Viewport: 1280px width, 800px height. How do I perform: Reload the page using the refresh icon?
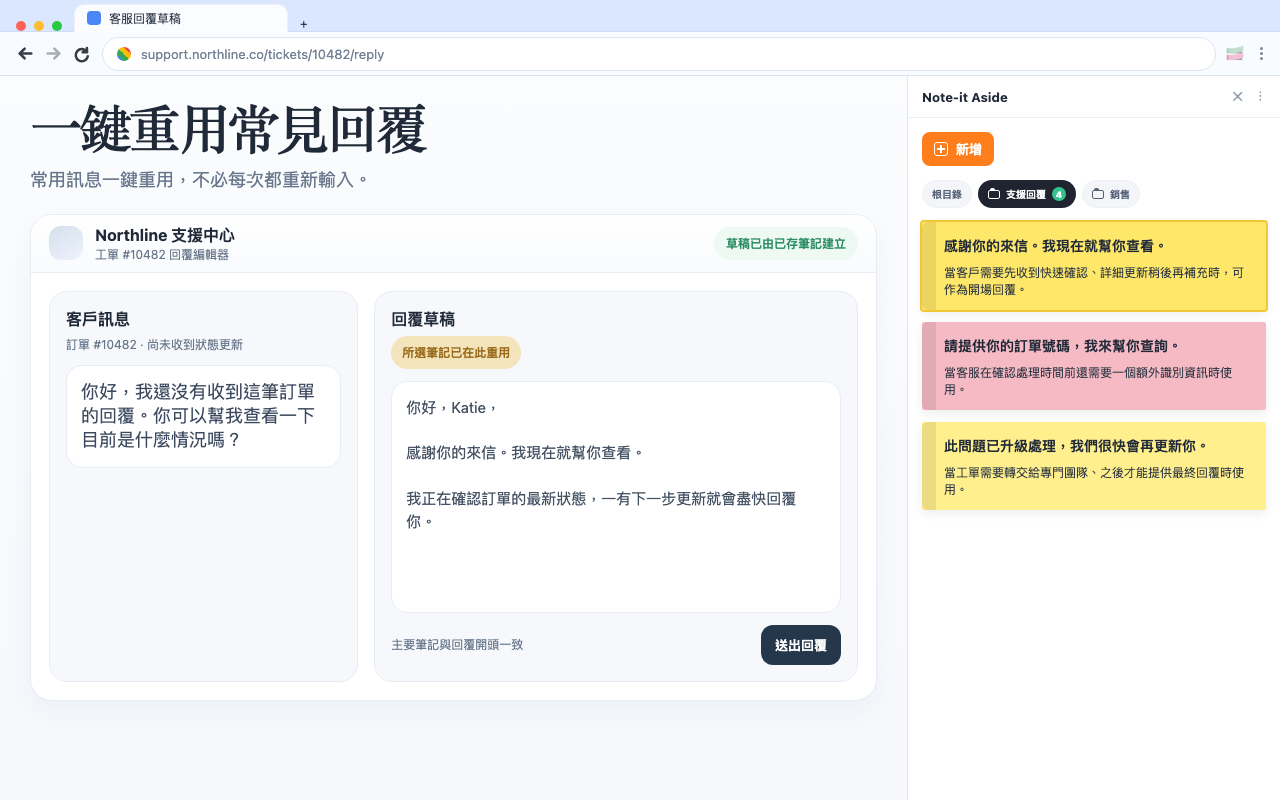(x=82, y=54)
